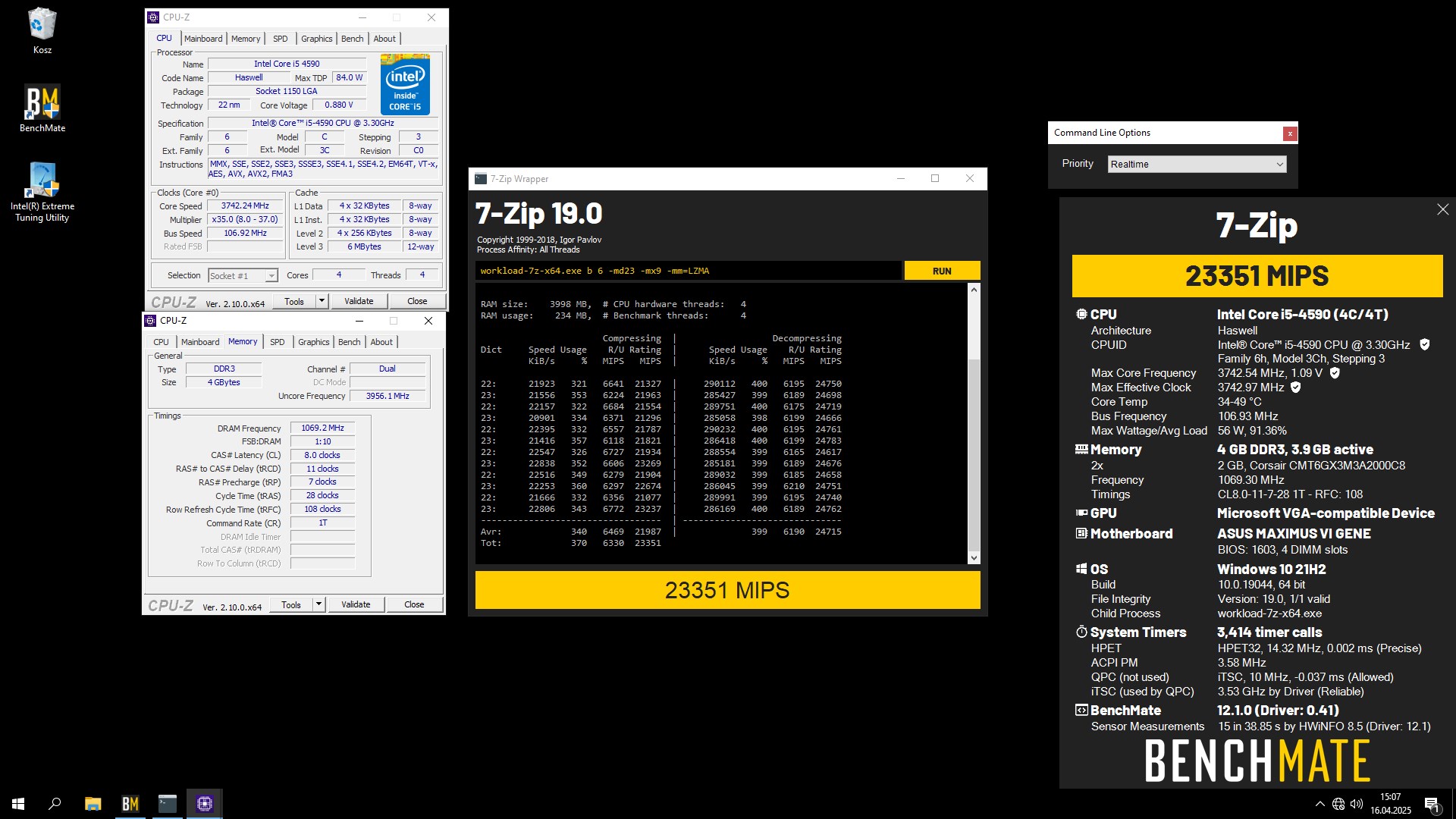Switch to CPU-Z taskbar icon
The width and height of the screenshot is (1456, 819).
click(204, 804)
